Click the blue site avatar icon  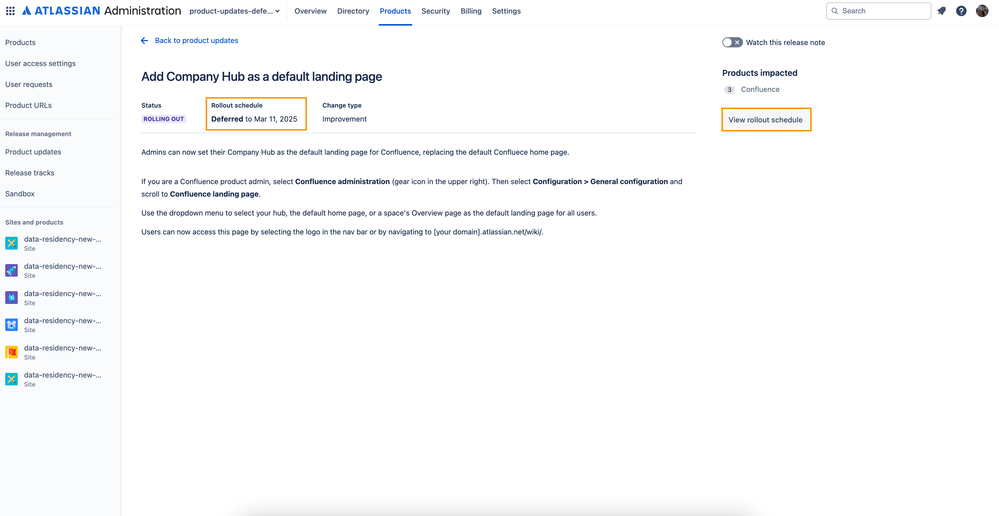pyautogui.click(x=11, y=325)
